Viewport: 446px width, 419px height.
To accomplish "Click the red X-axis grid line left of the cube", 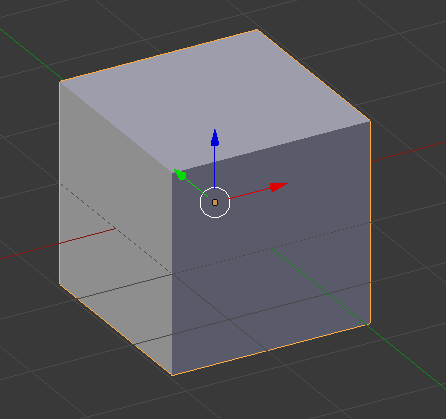I will tap(30, 251).
